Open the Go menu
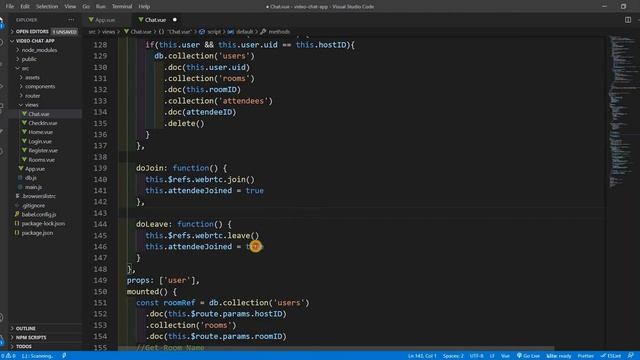The width and height of the screenshot is (640, 360). 86,7
